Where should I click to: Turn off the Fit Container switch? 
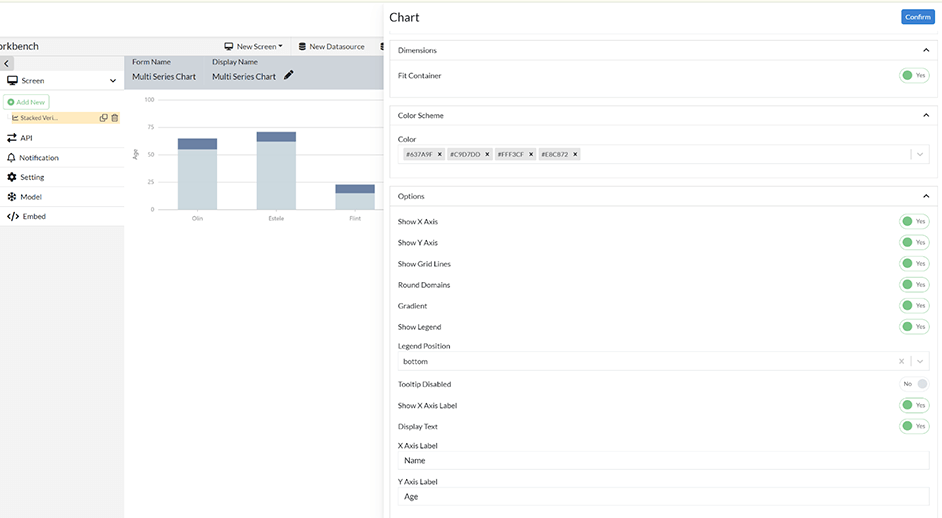[913, 76]
